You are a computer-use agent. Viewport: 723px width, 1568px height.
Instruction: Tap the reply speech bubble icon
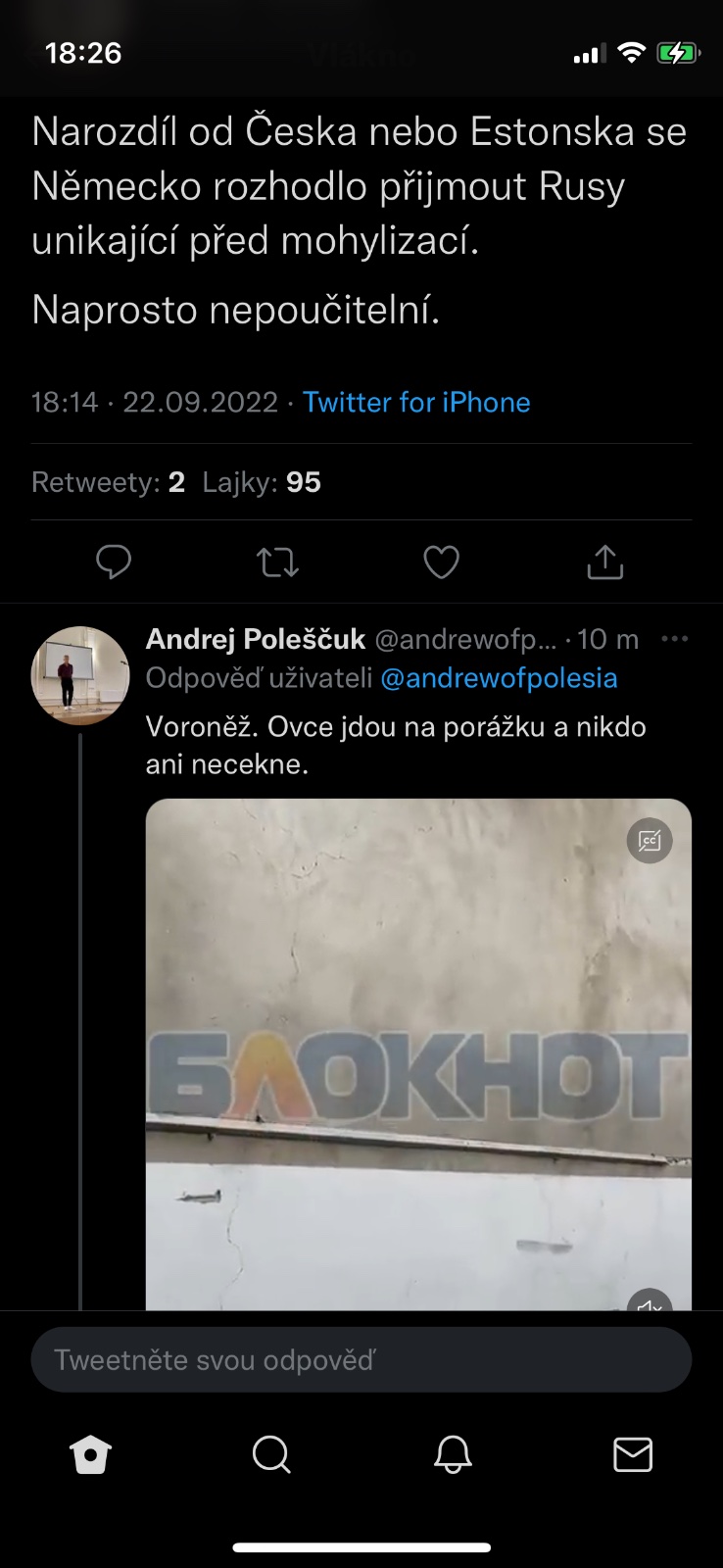pyautogui.click(x=114, y=563)
